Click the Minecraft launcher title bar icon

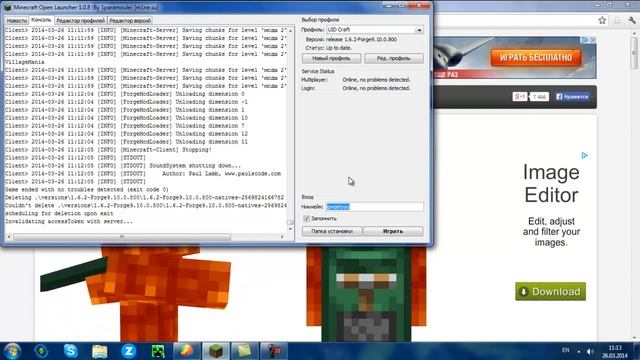click(8, 7)
